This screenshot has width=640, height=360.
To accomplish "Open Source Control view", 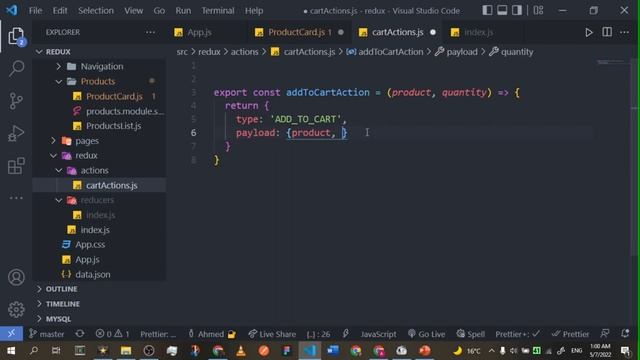I will [16, 101].
